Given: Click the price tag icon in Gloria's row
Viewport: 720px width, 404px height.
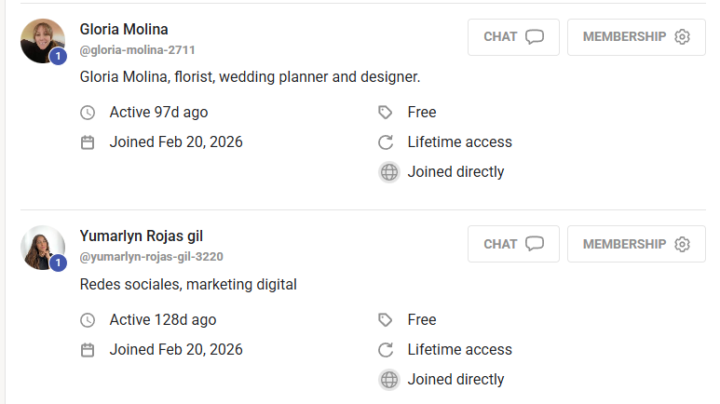Looking at the screenshot, I should pos(385,112).
